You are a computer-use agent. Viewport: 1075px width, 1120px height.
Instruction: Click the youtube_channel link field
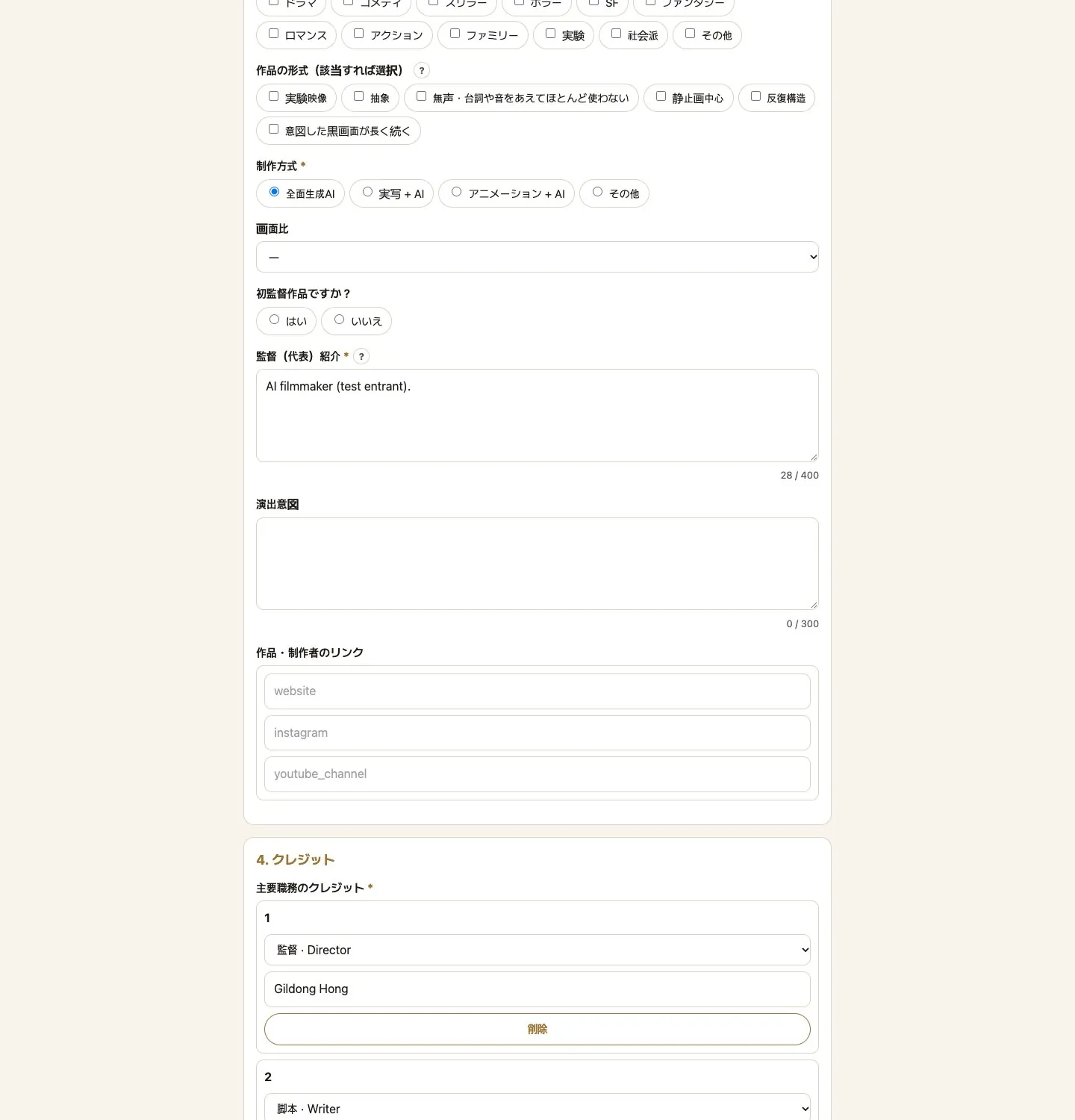coord(537,774)
